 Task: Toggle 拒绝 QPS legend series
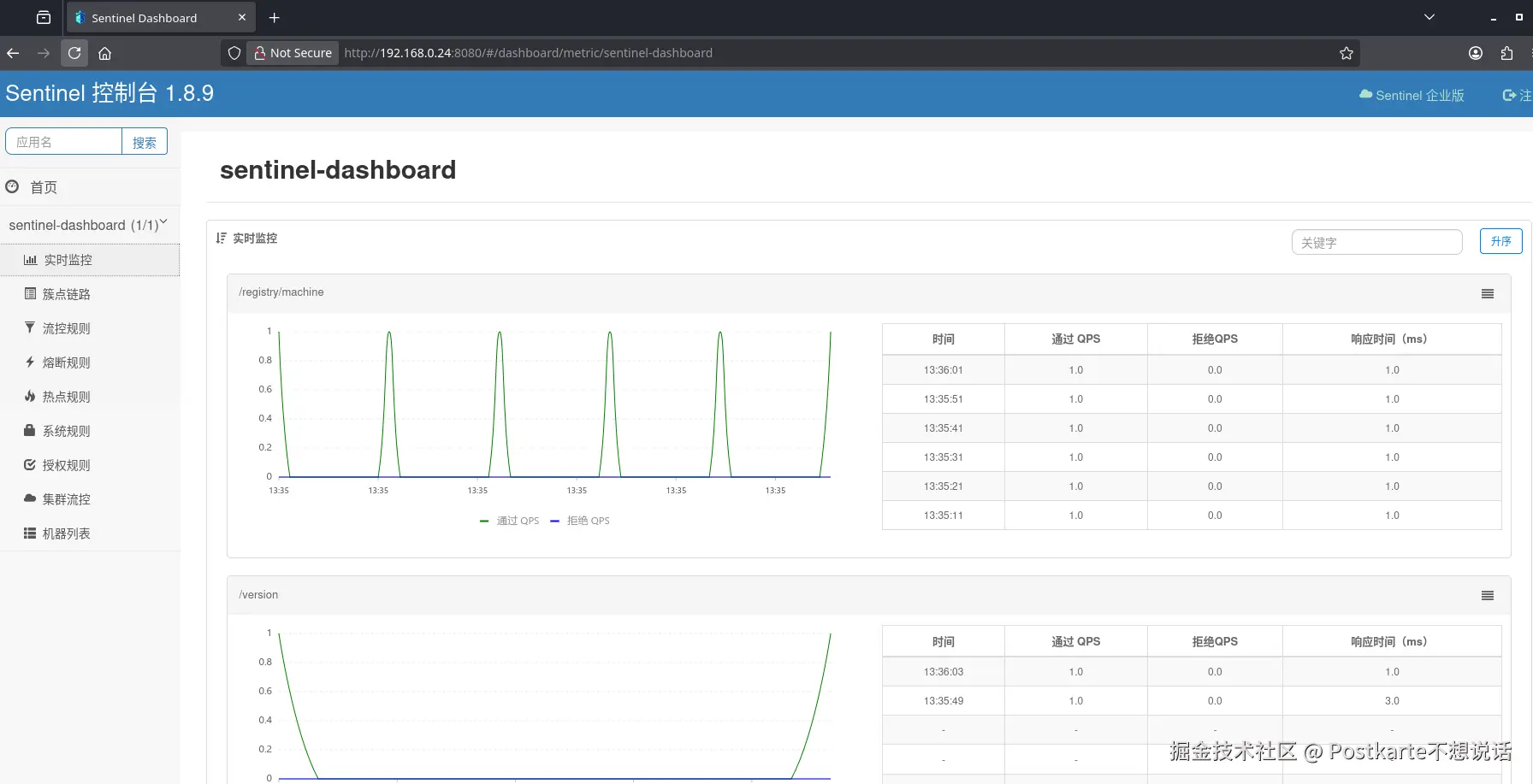[x=580, y=521]
